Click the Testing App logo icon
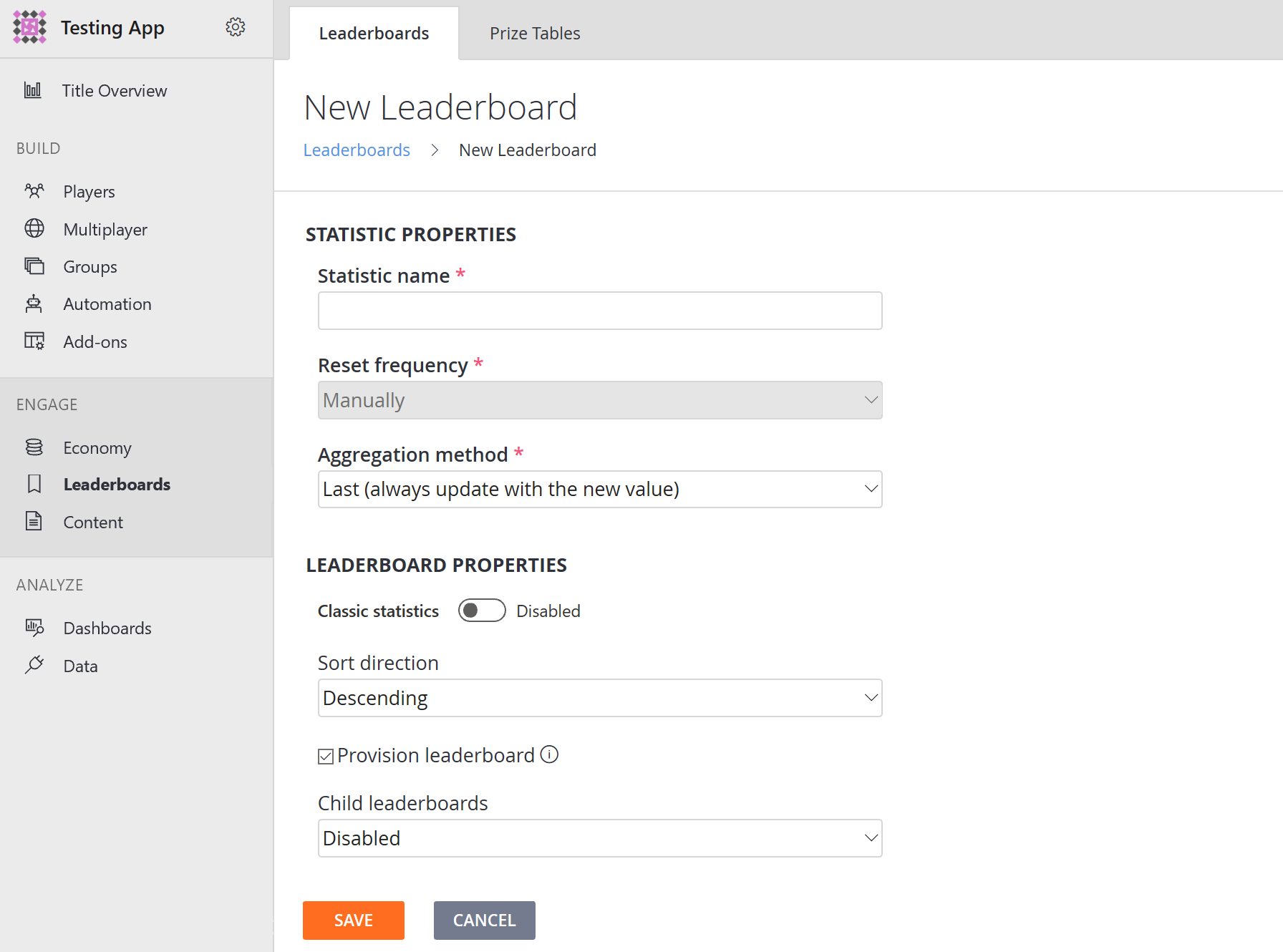Image resolution: width=1283 pixels, height=952 pixels. pyautogui.click(x=30, y=27)
